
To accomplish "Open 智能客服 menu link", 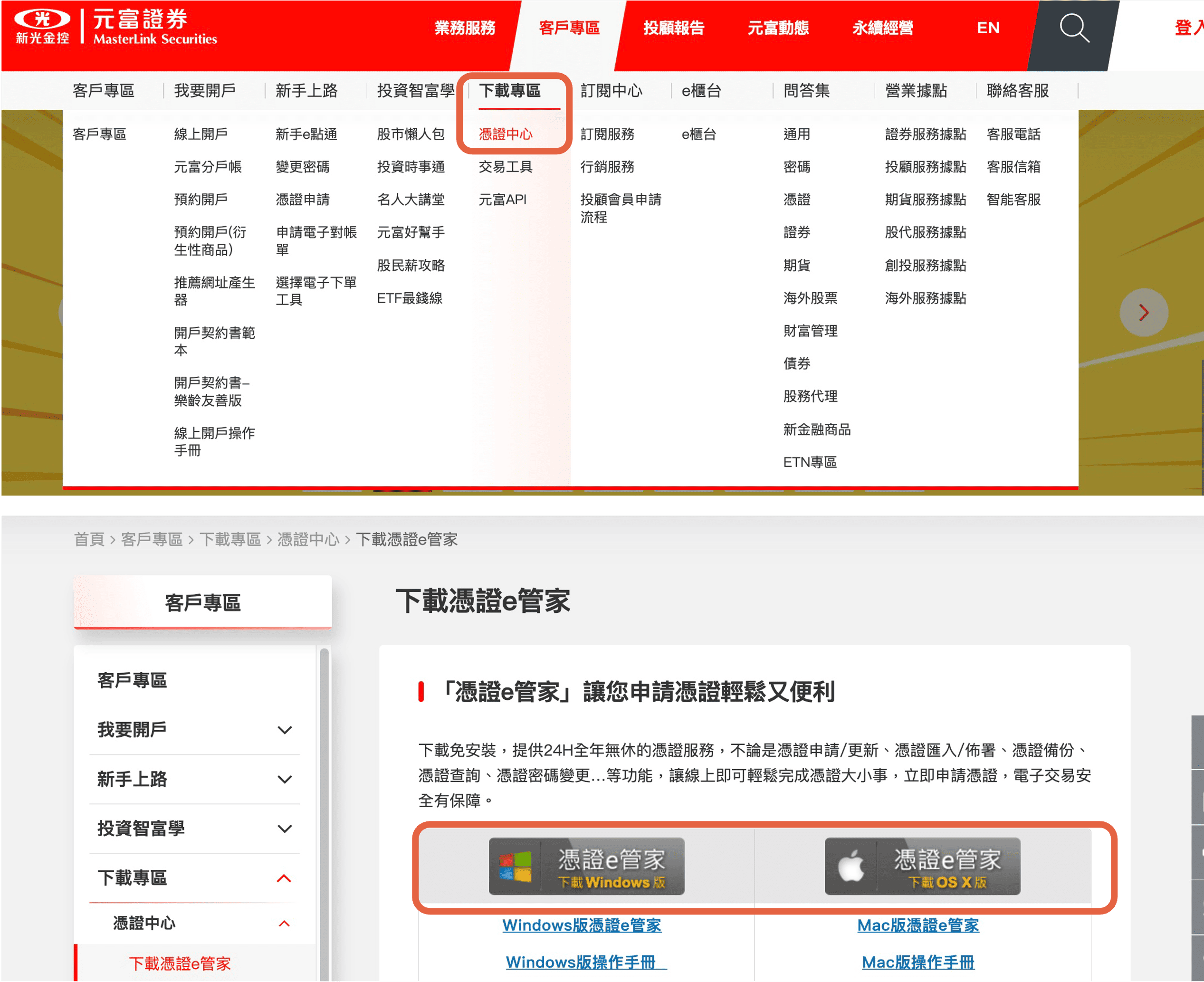I will (x=1013, y=200).
